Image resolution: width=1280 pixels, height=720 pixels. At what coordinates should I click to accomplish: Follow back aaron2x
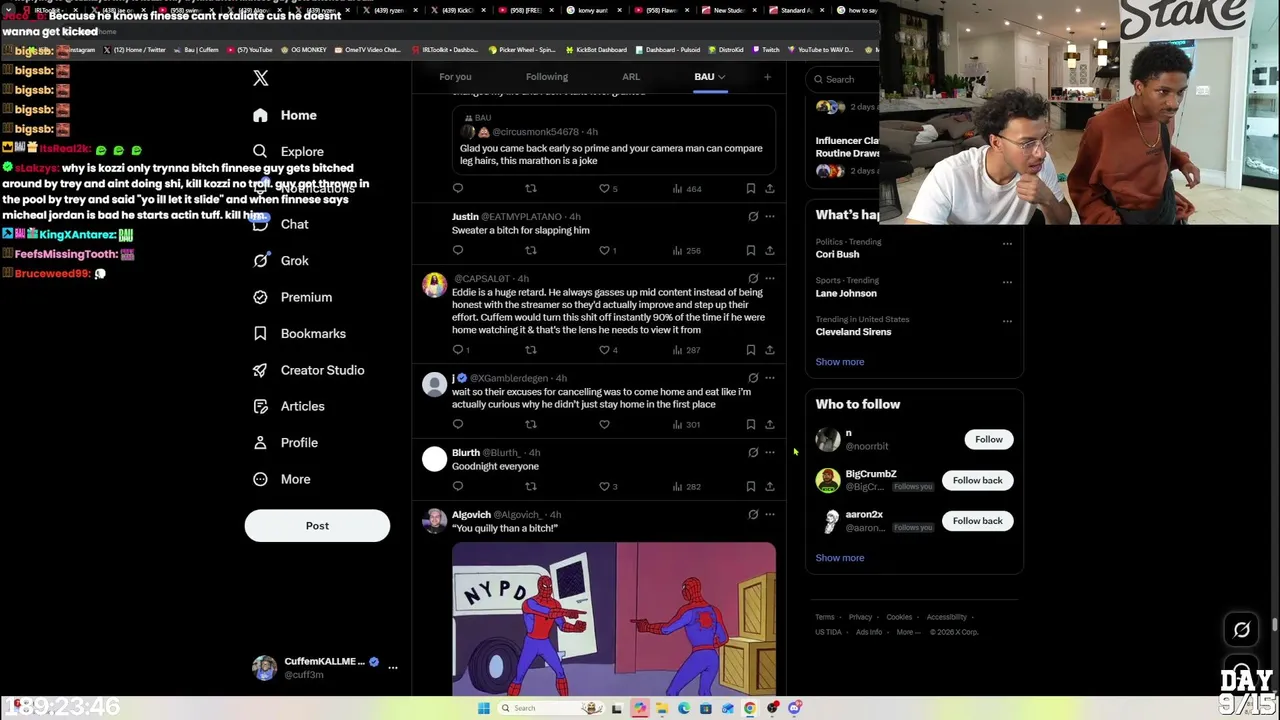click(977, 521)
